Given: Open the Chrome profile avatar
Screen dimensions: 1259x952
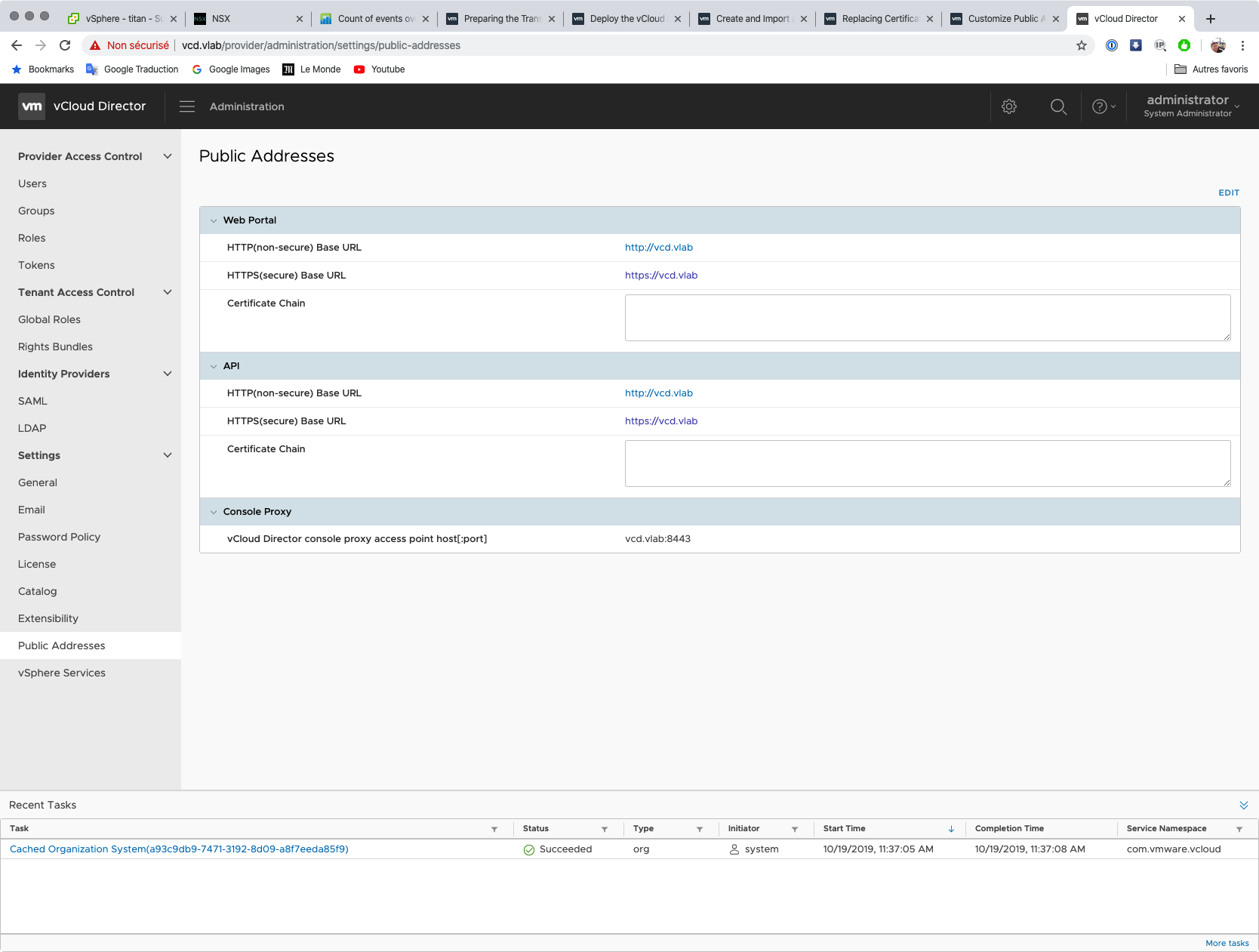Looking at the screenshot, I should coord(1218,45).
